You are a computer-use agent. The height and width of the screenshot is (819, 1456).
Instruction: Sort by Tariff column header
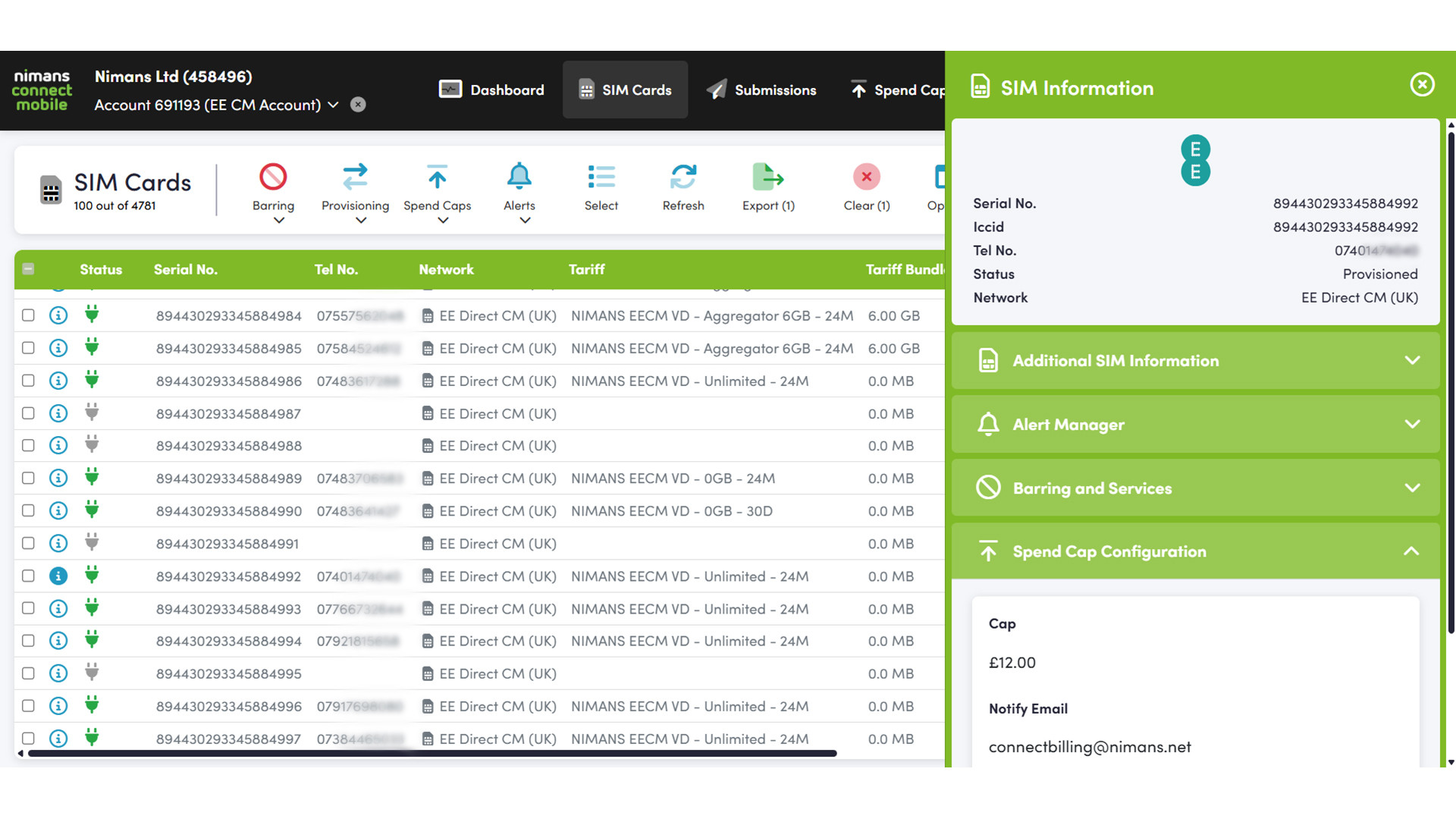point(587,269)
